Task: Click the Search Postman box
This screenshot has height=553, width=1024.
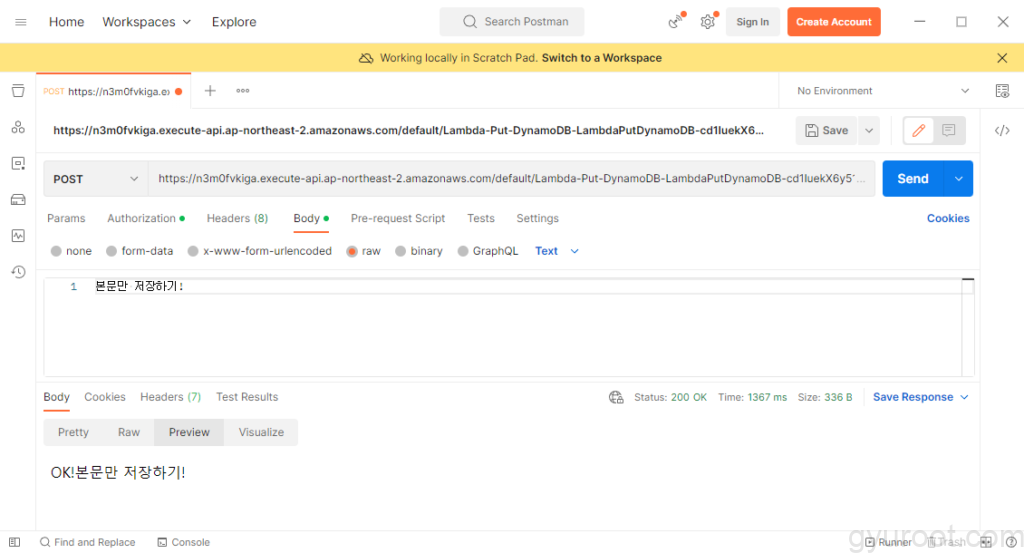Action: (x=512, y=22)
